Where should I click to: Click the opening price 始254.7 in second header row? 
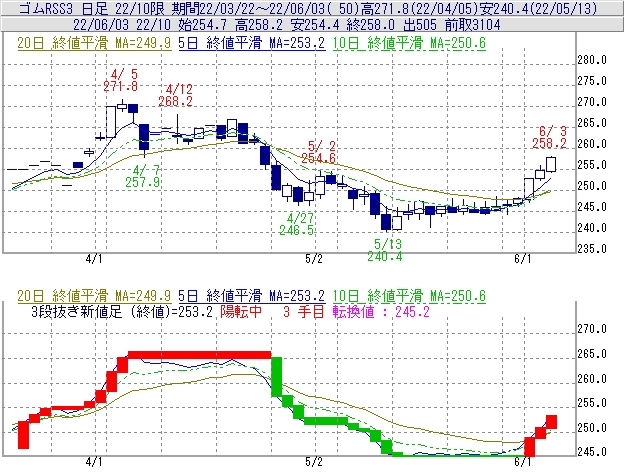[202, 25]
